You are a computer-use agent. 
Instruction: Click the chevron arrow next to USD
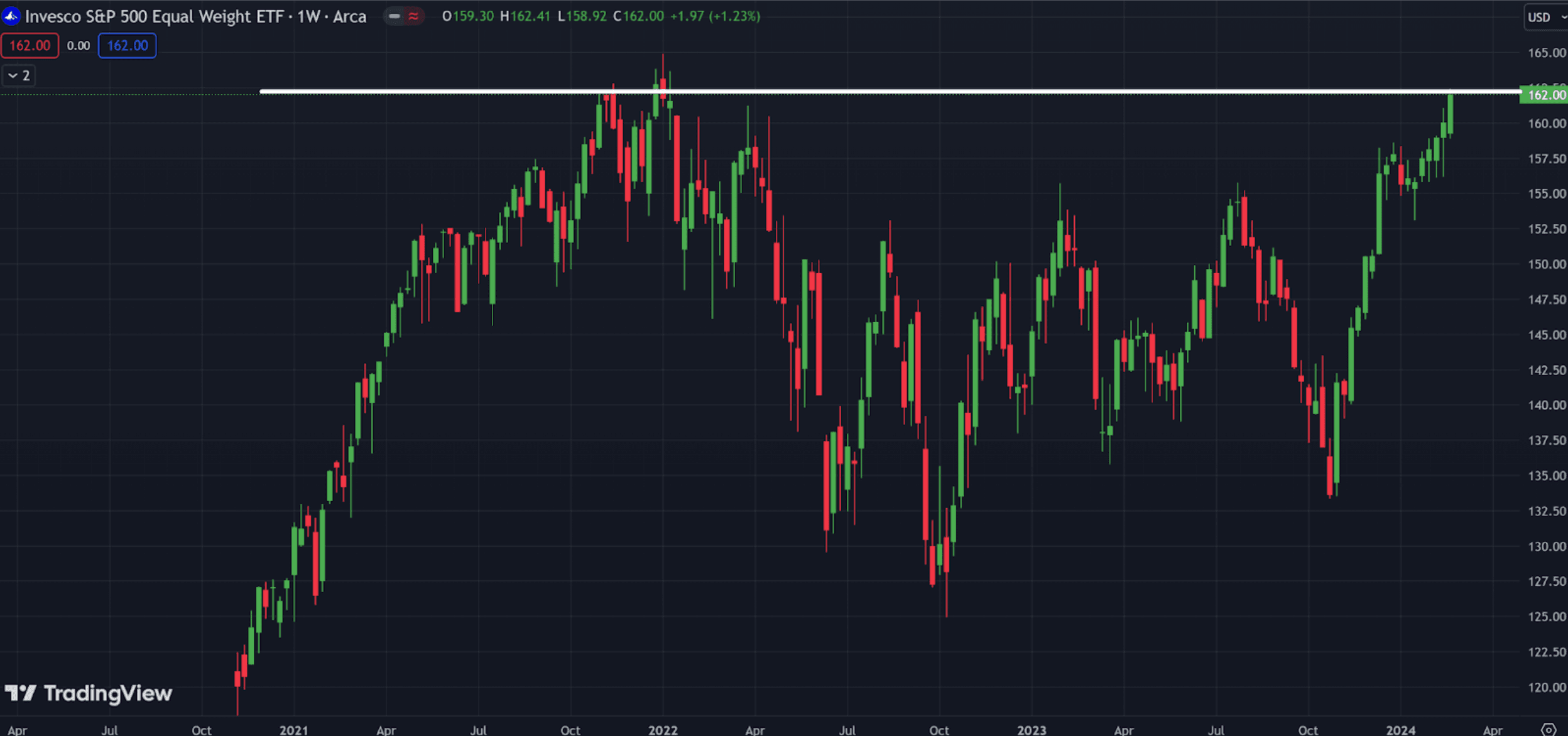[1563, 17]
